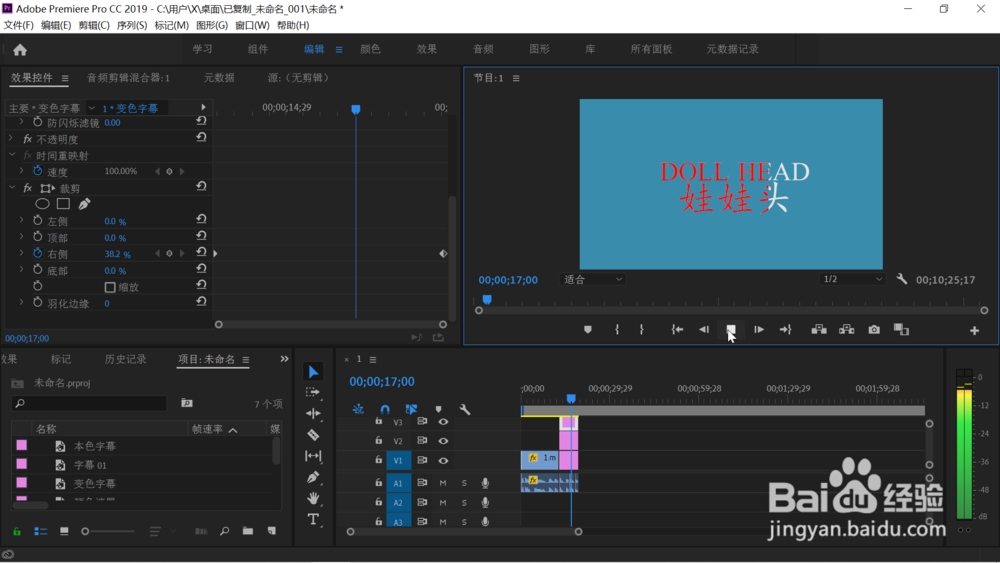Viewport: 1000px width, 563px height.
Task: Open timeline display settings wrench
Action: point(465,409)
